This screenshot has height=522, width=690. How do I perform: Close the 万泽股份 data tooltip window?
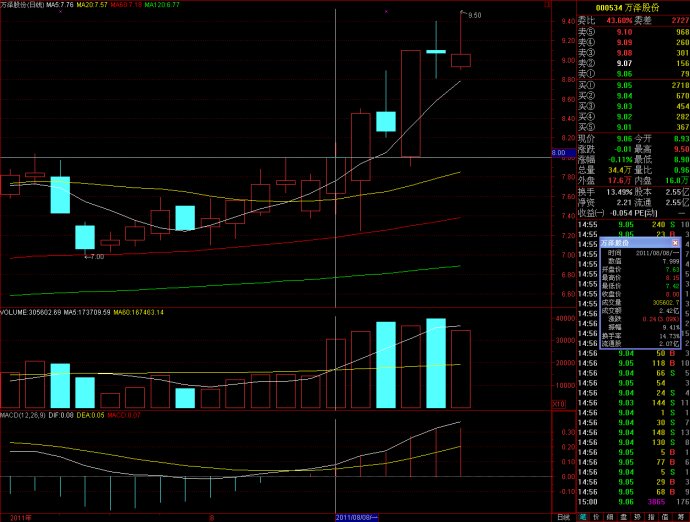pos(675,243)
